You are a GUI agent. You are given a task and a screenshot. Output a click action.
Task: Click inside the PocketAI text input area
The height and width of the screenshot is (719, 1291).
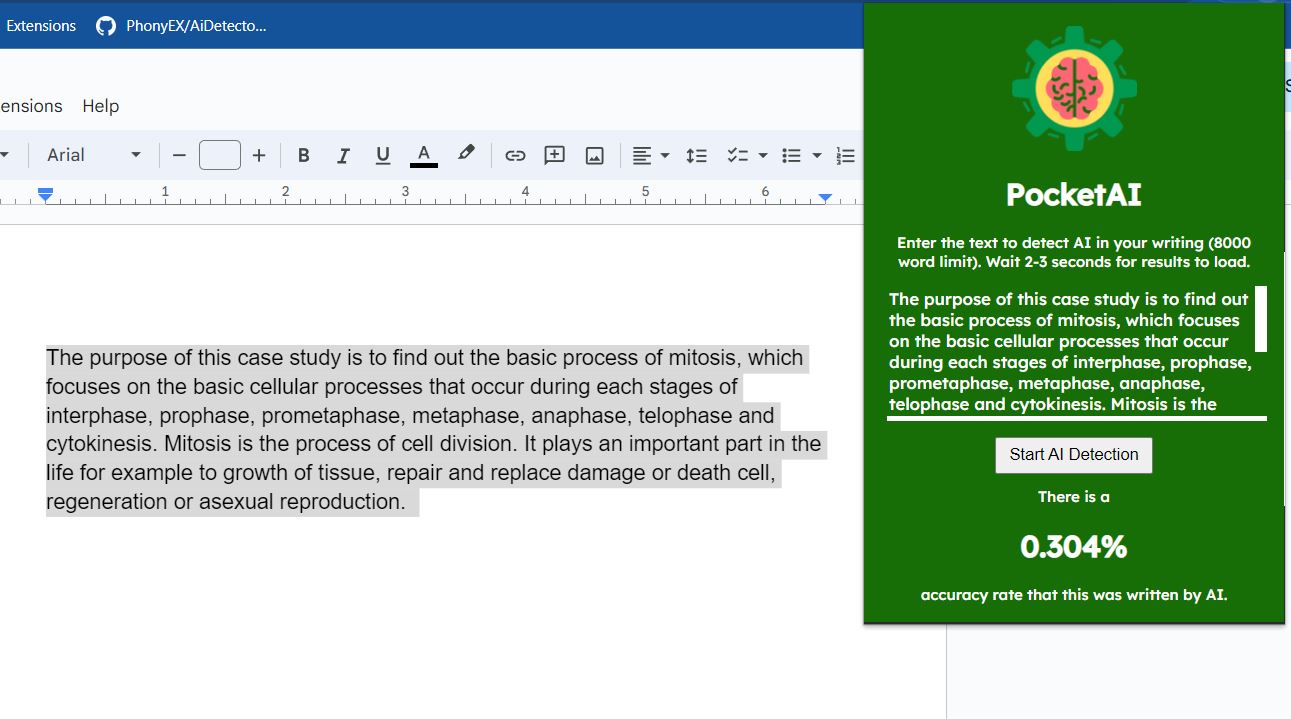1070,351
